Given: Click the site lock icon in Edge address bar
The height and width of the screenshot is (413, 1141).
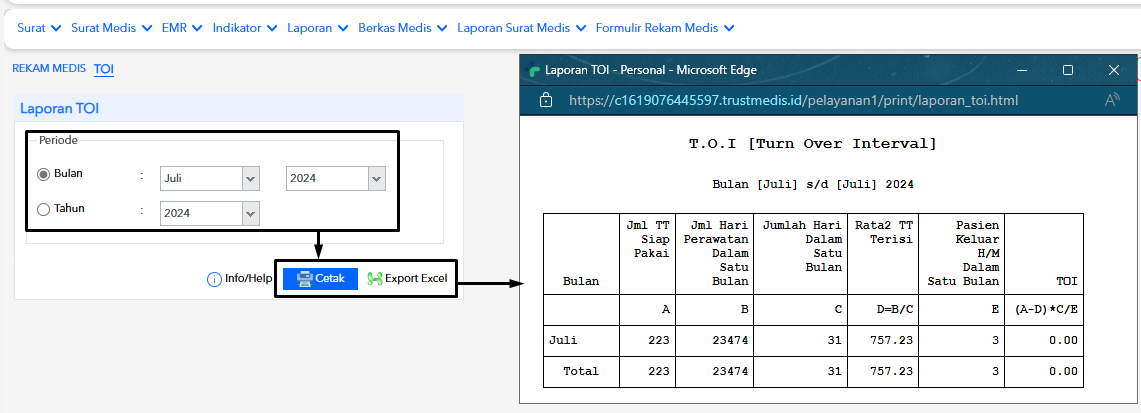Looking at the screenshot, I should (546, 100).
